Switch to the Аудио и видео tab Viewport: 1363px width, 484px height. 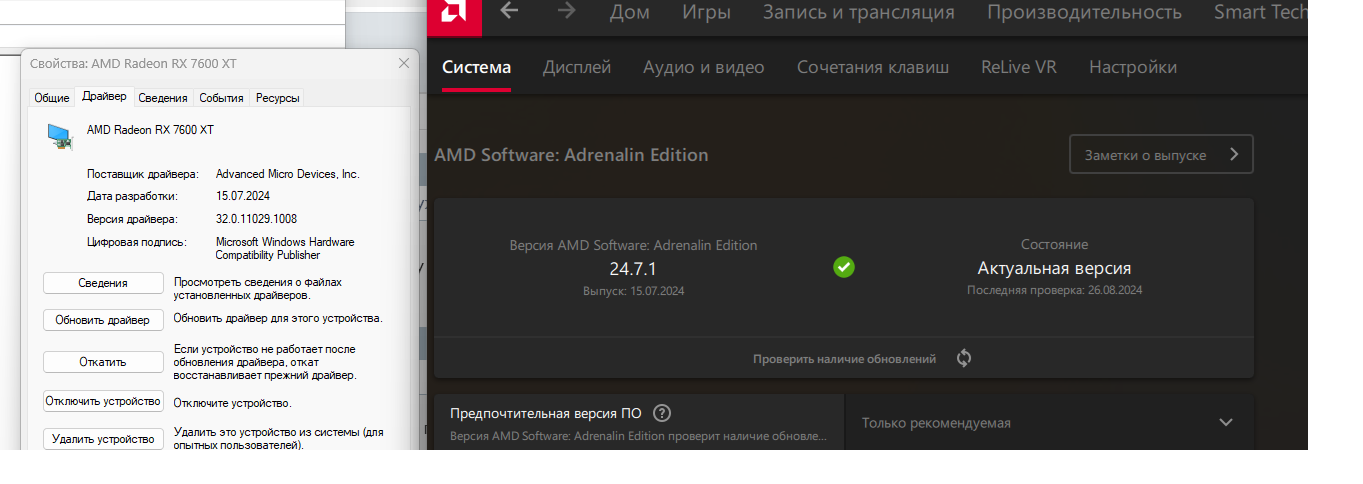pyautogui.click(x=704, y=67)
